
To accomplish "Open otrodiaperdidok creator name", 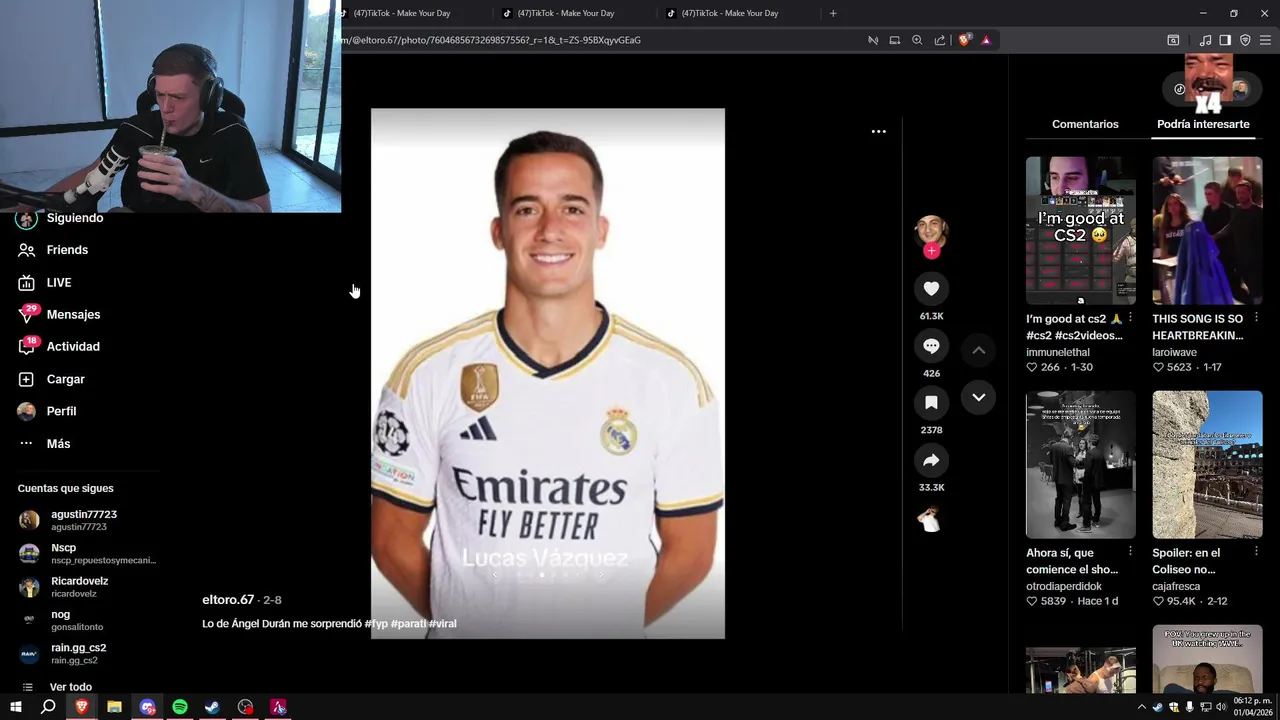I will pos(1064,586).
